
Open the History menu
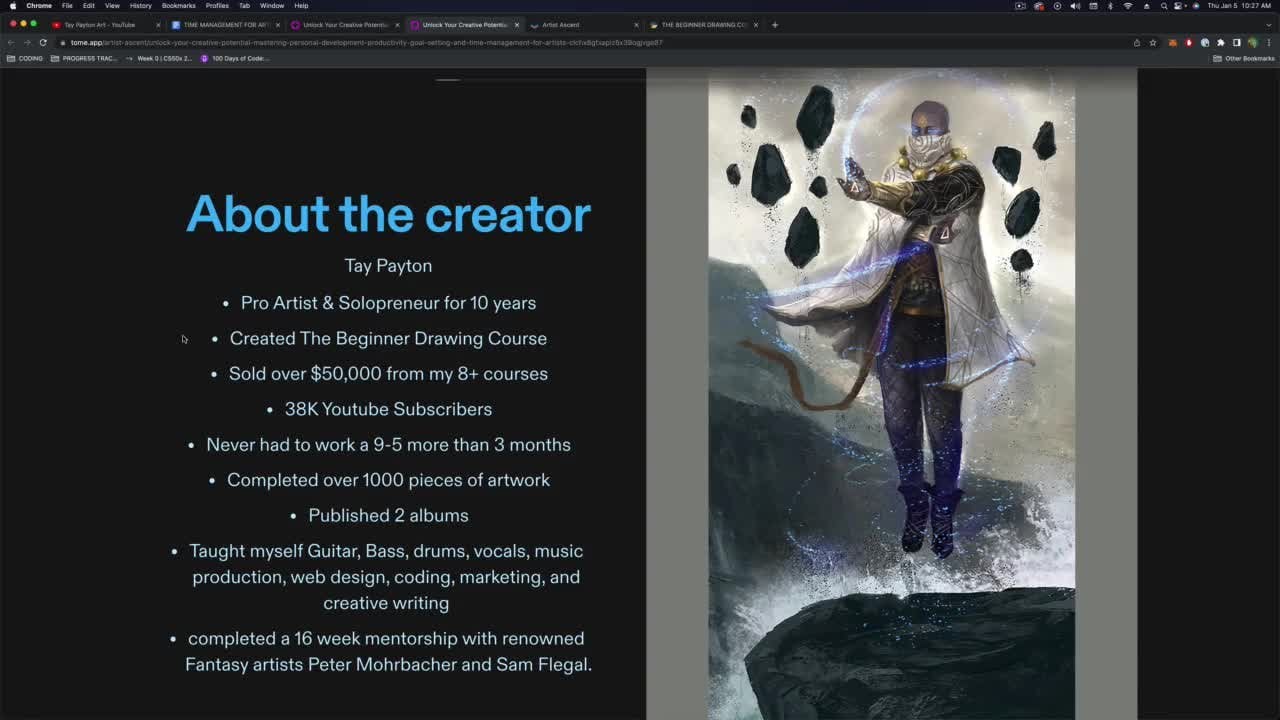point(140,6)
